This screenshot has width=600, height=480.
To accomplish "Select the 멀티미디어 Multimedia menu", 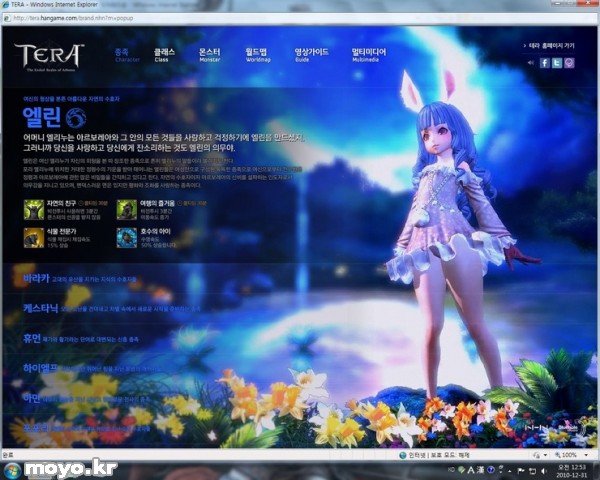I will point(369,55).
